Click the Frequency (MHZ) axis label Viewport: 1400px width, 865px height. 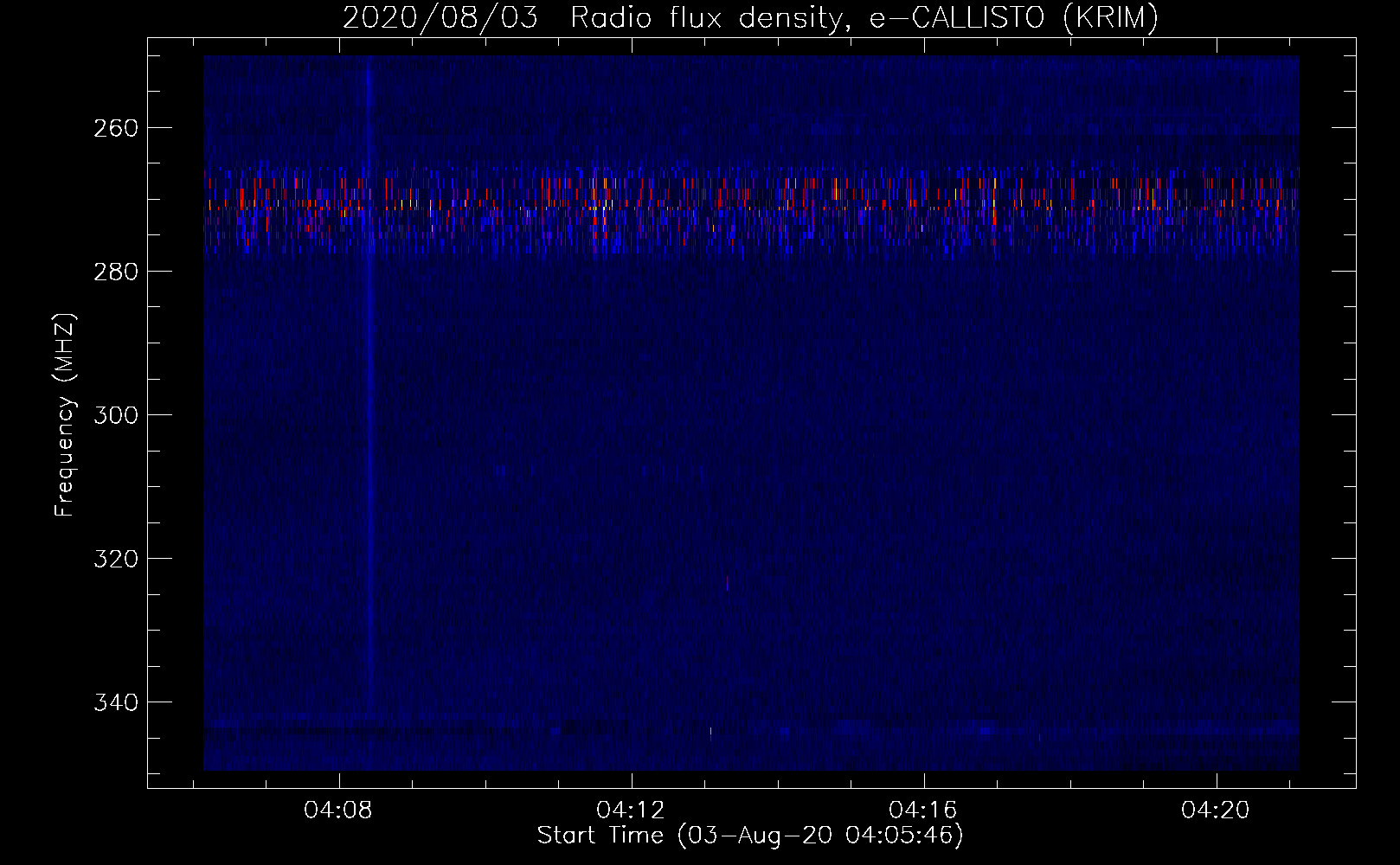click(x=65, y=414)
